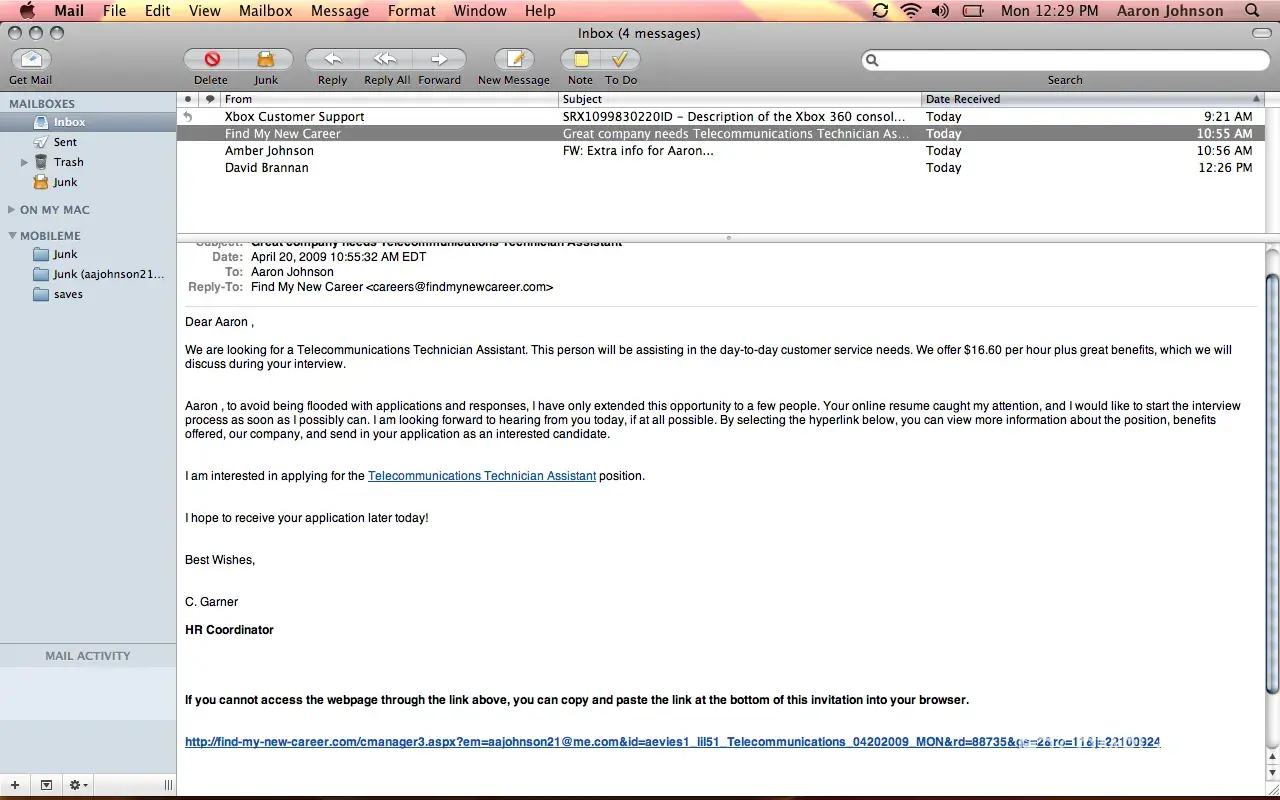This screenshot has height=800, width=1280.
Task: Sort messages by the Subject column
Action: (740, 99)
